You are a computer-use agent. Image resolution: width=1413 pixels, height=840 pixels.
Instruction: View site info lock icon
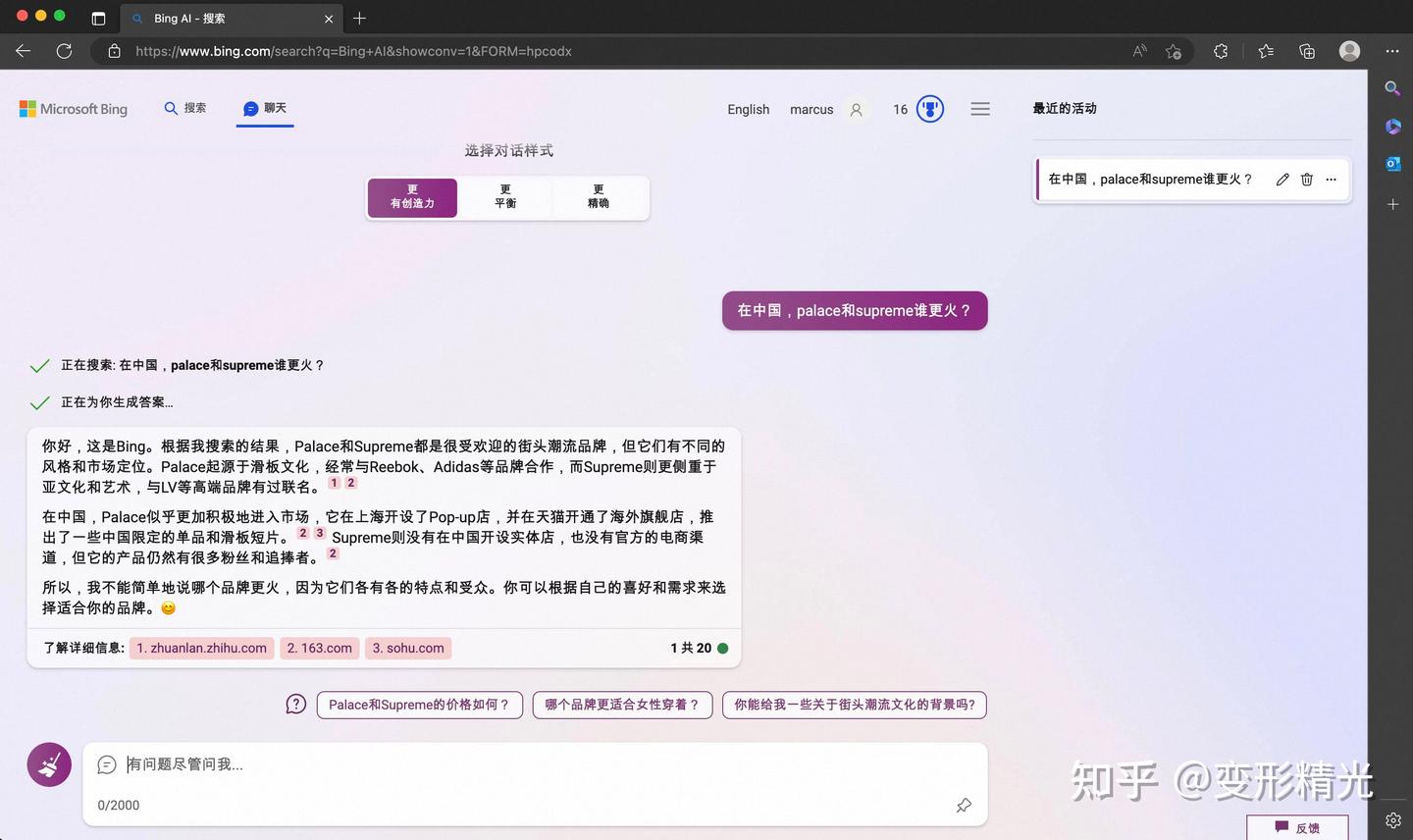pos(115,51)
